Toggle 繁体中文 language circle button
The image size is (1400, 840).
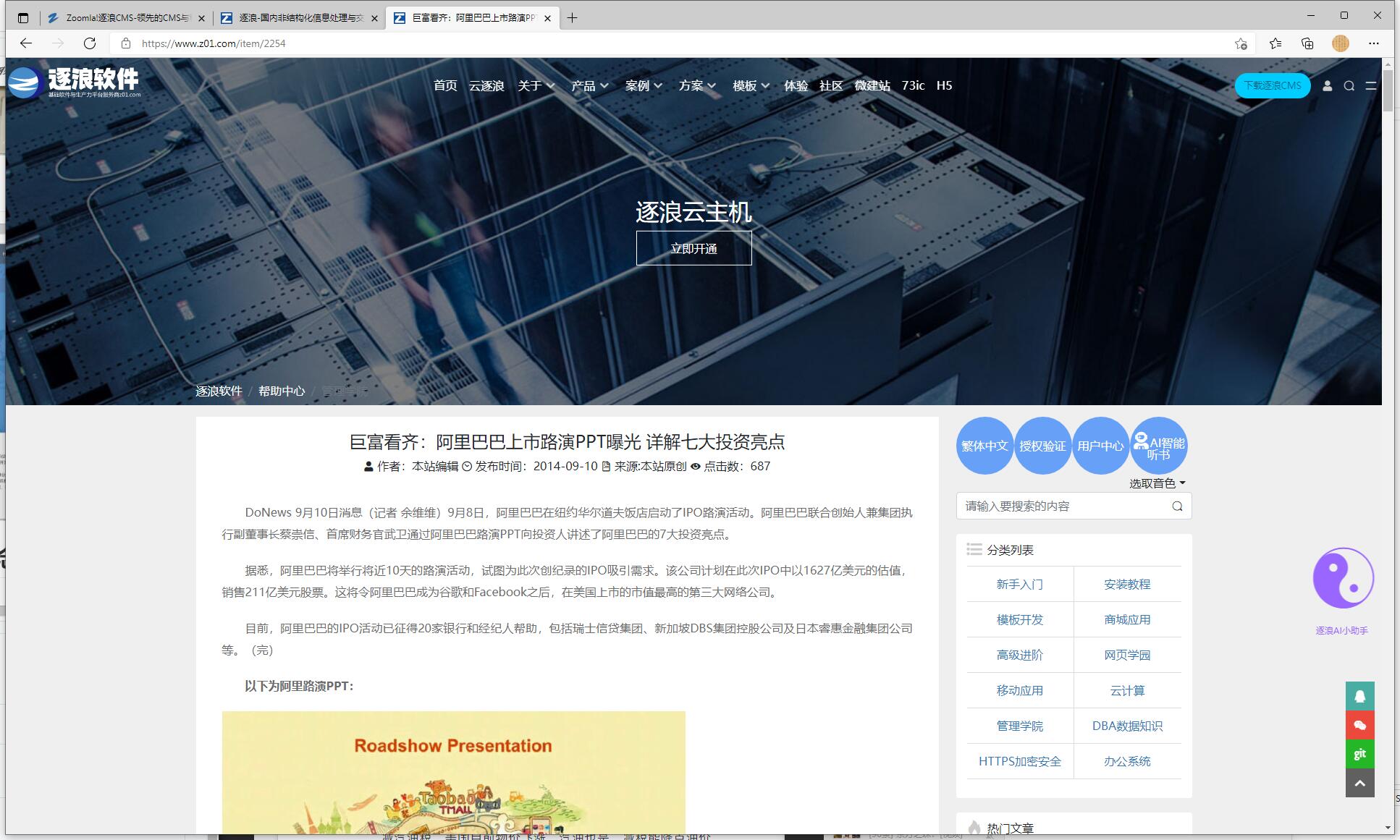tap(984, 446)
